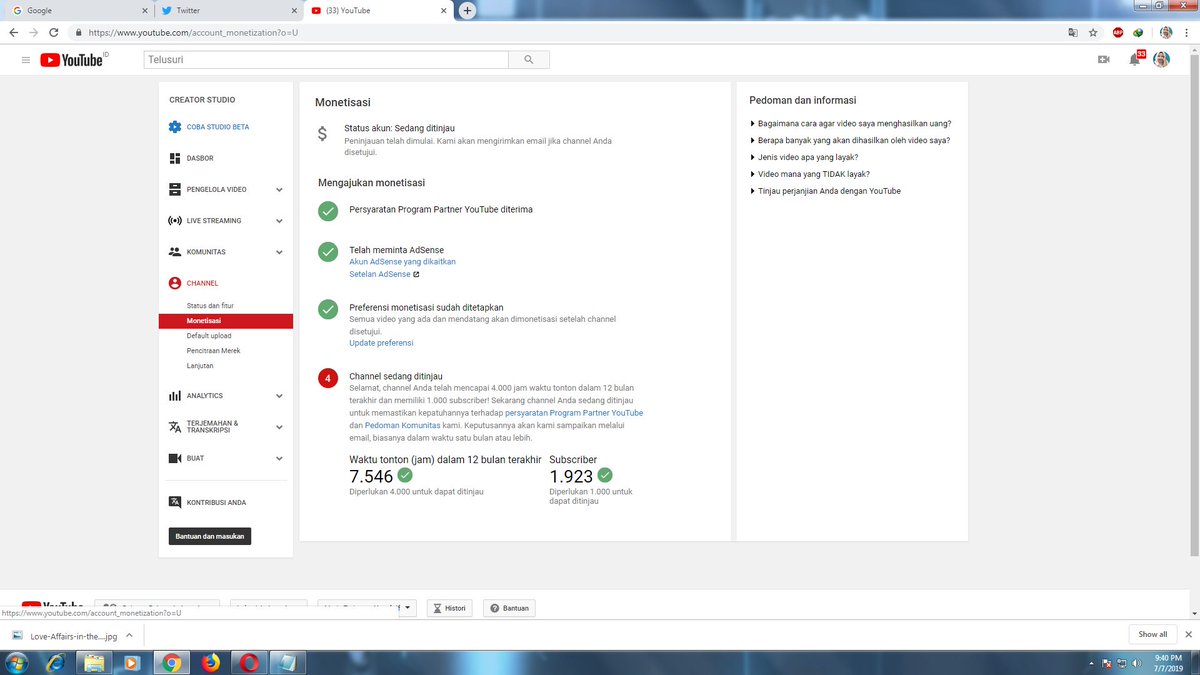The image size is (1200, 675).
Task: Select the Monetisasi sidebar item
Action: tap(226, 321)
